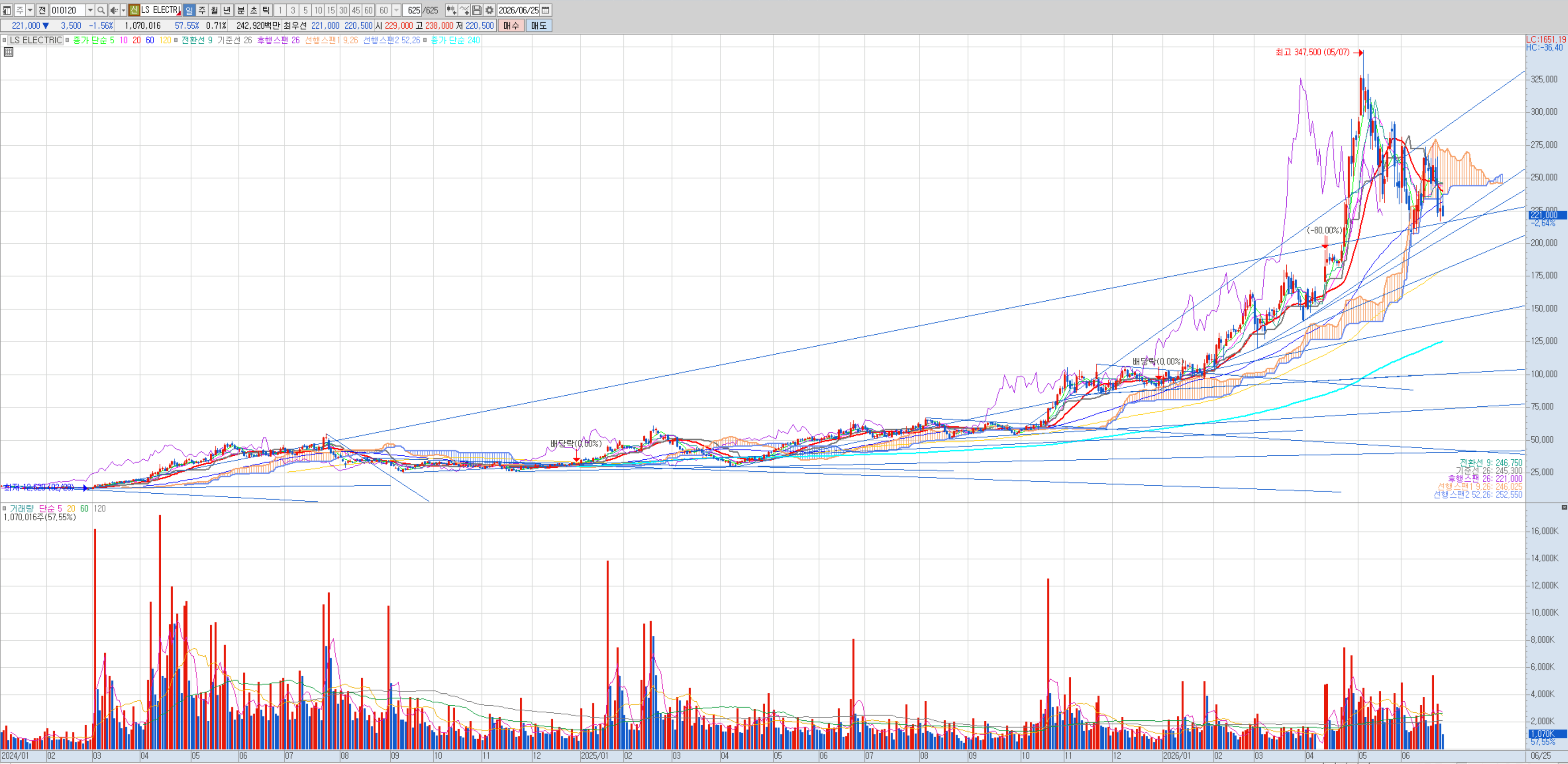
Task: Click the 전 button next to the code box
Action: [x=42, y=10]
